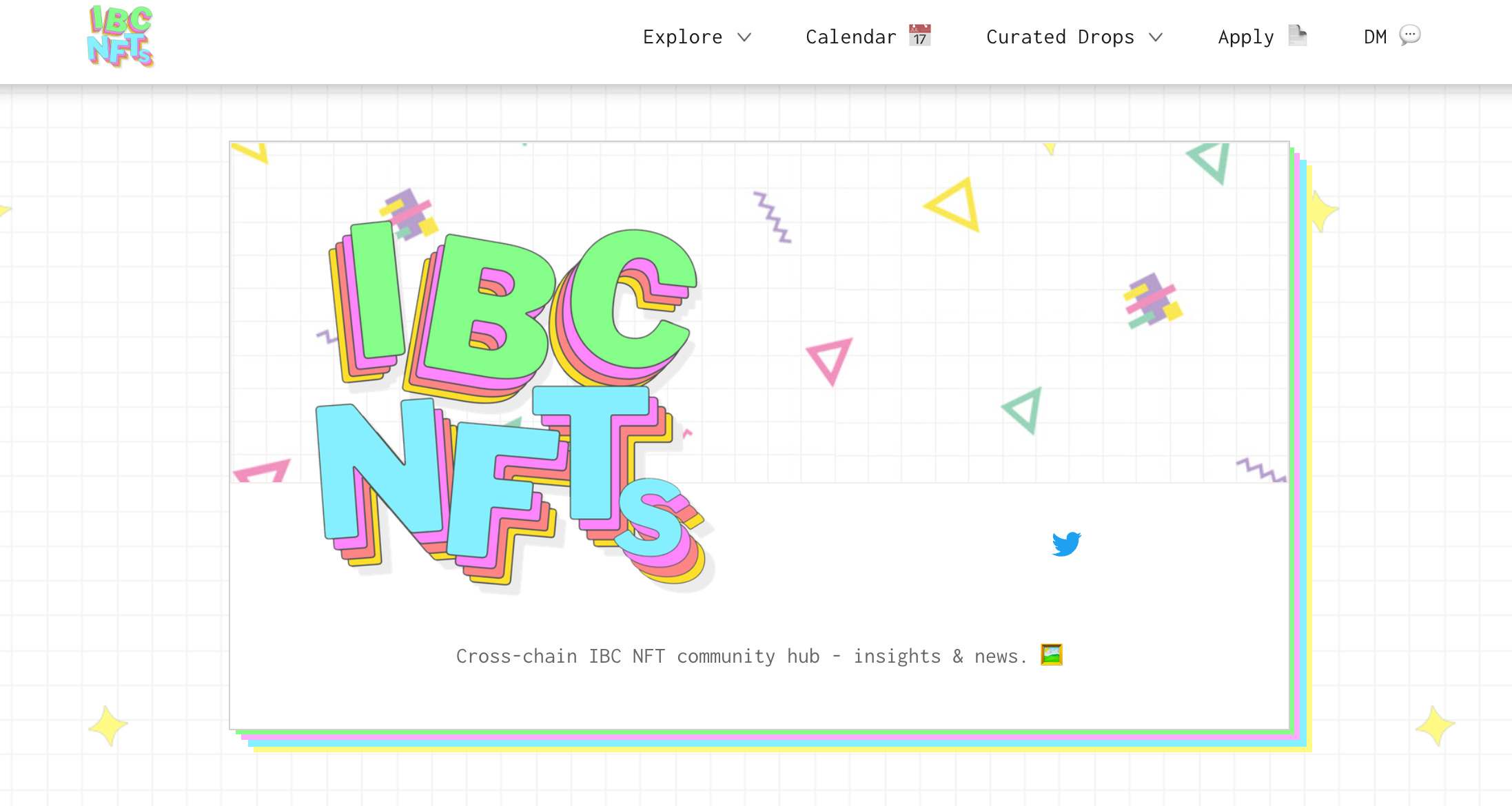The image size is (1512, 806).
Task: Expand the Curated Drops dropdown chevron
Action: [1156, 37]
